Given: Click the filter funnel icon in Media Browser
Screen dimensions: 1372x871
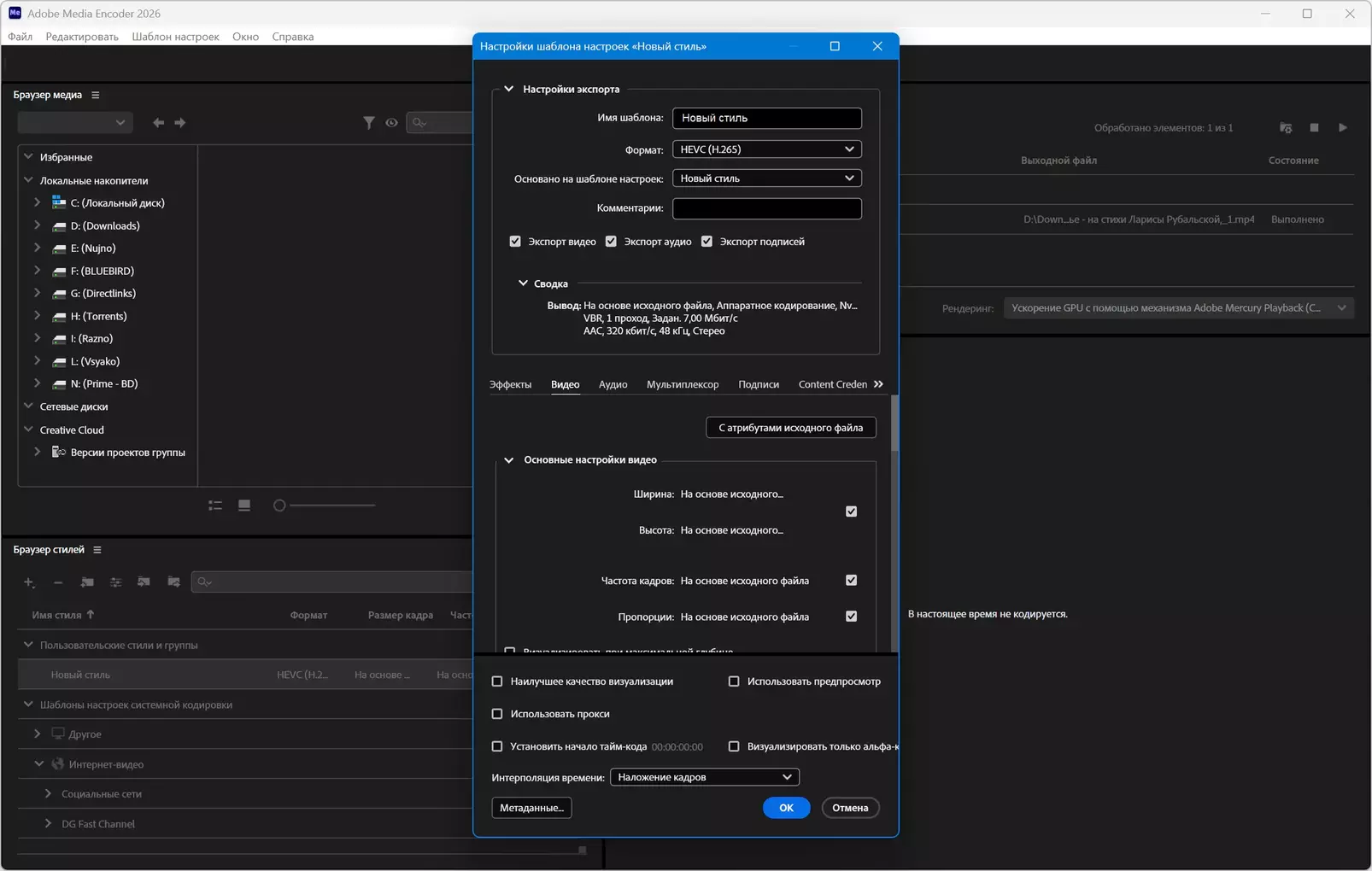Looking at the screenshot, I should (368, 123).
